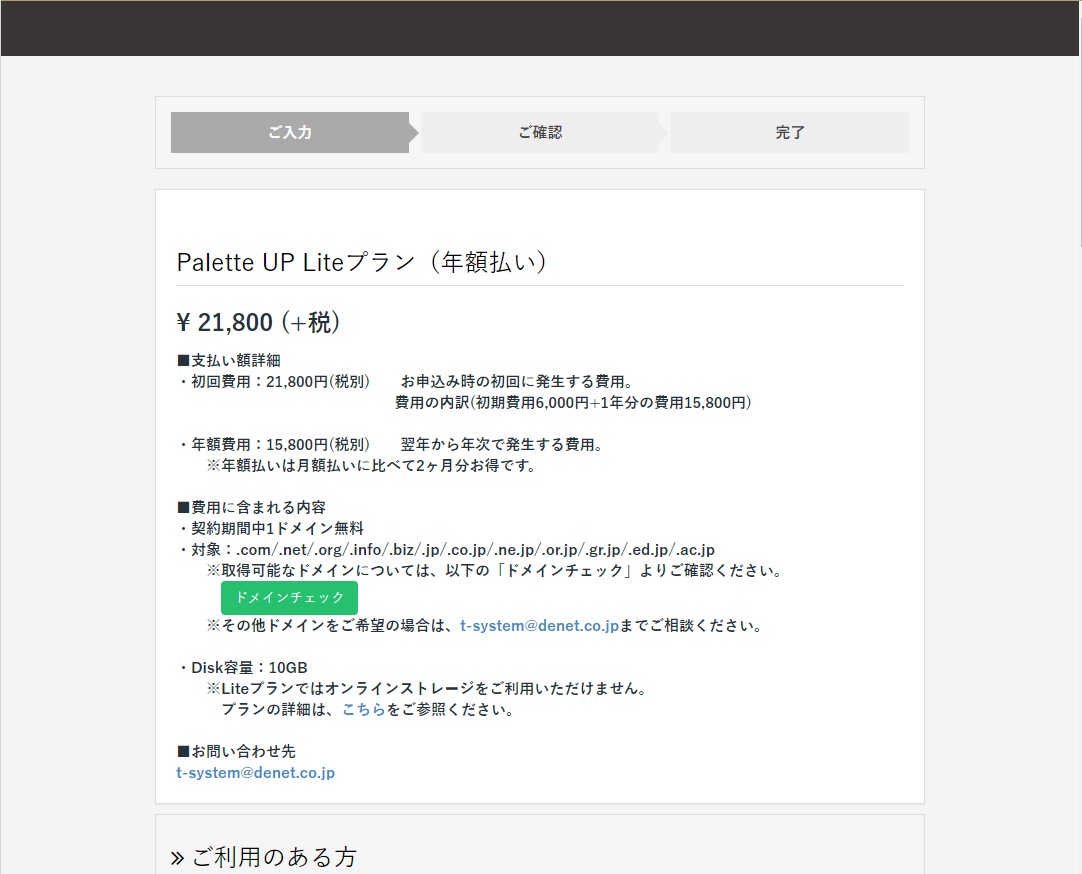The image size is (1082, 874).
Task: Click the ご入力 step tab
Action: point(290,132)
